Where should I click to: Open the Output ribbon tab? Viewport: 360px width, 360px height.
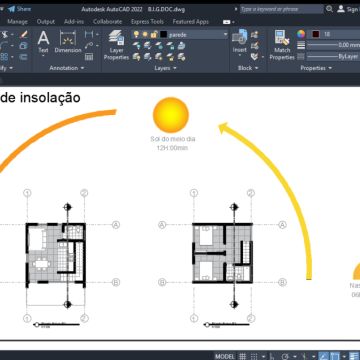[x=46, y=22]
